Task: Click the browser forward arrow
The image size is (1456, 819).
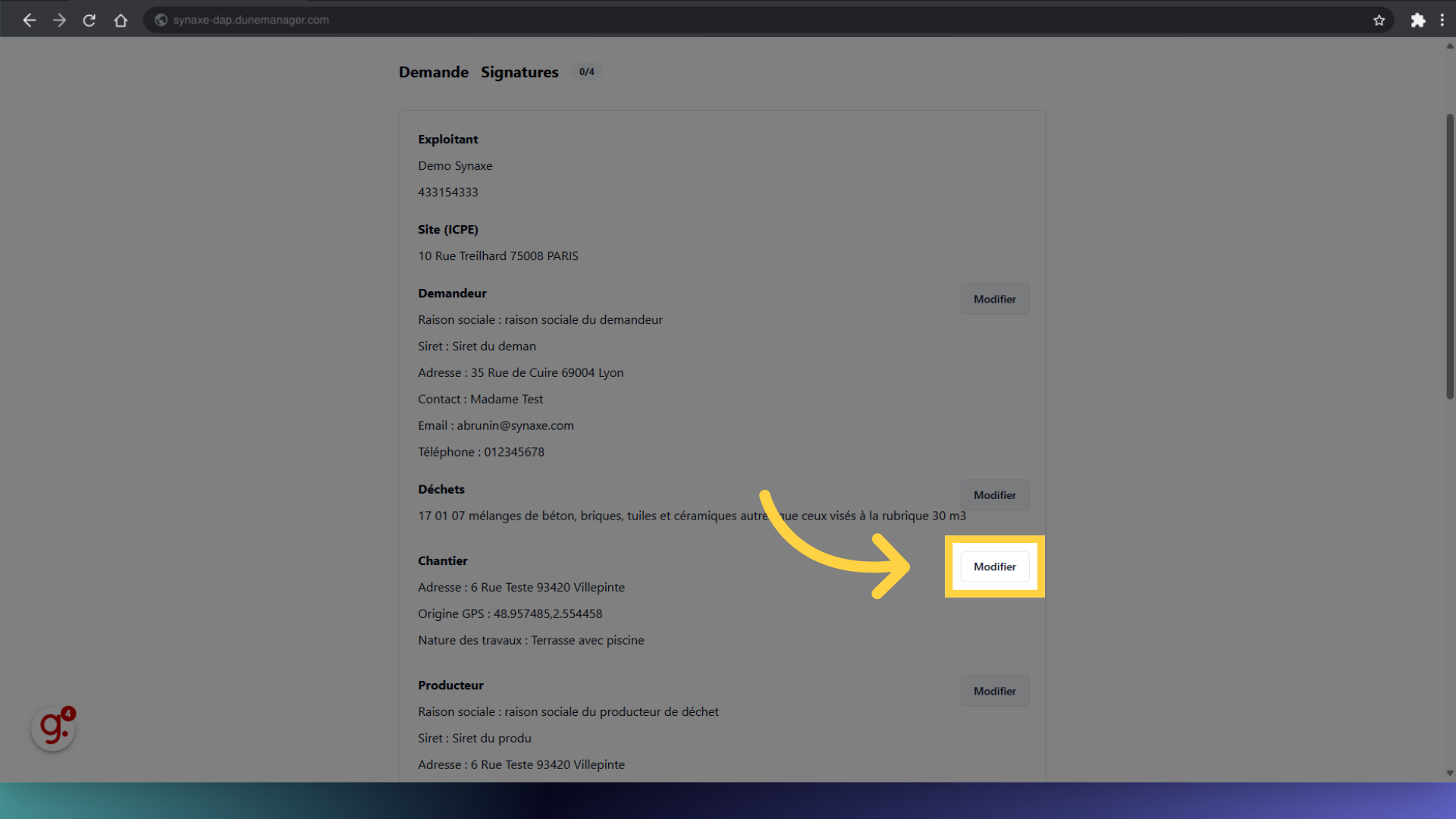Action: coord(59,20)
